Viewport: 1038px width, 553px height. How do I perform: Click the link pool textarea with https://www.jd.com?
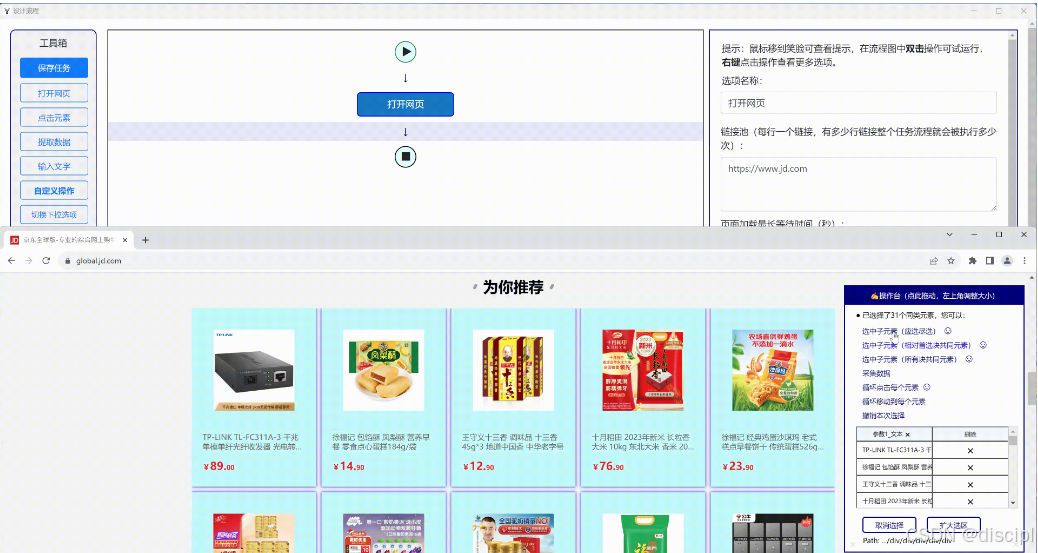click(x=859, y=184)
